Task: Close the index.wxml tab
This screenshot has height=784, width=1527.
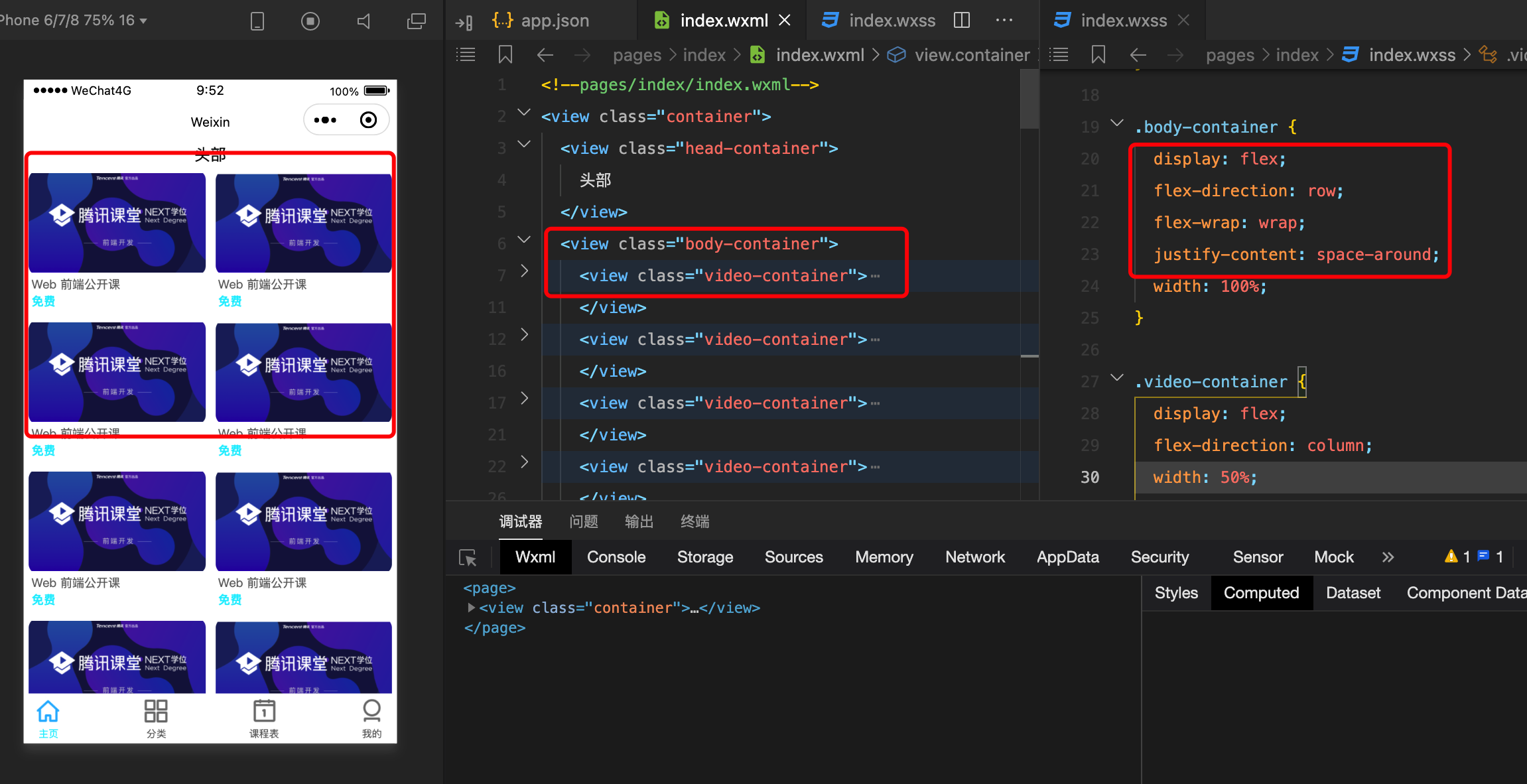Action: coord(785,21)
